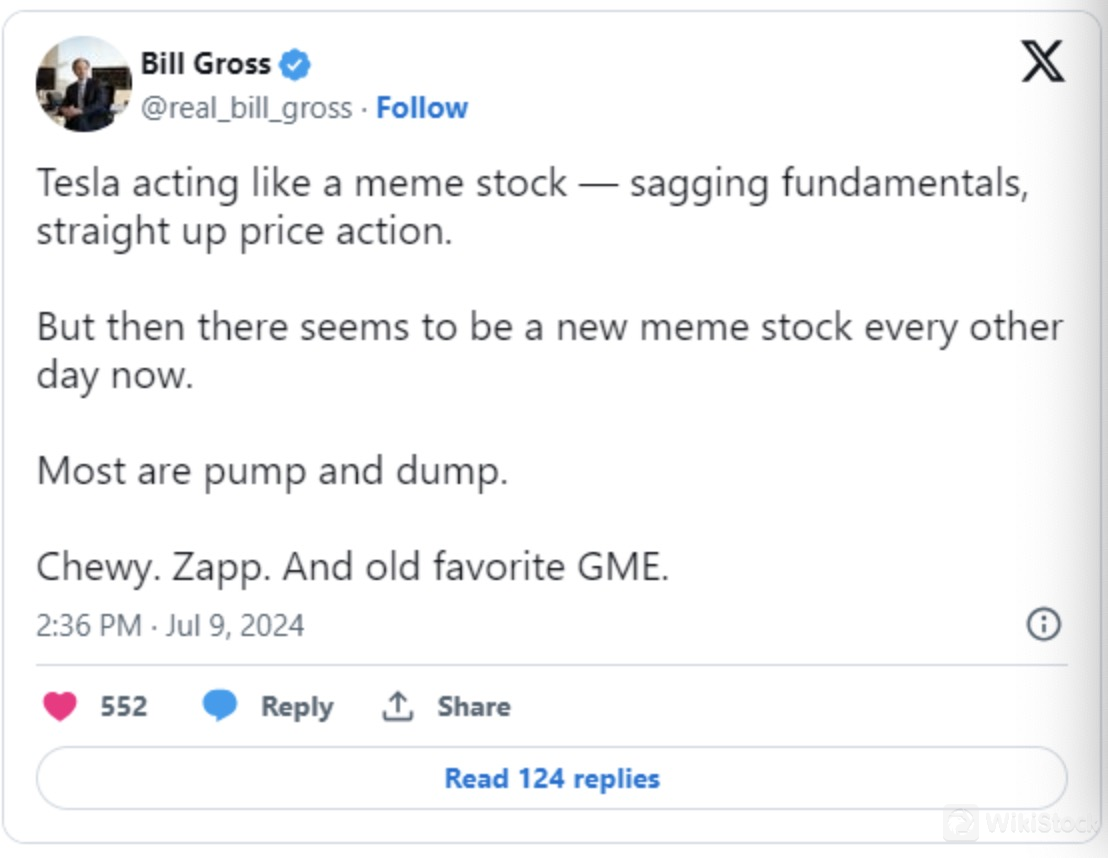The width and height of the screenshot is (1108, 858).
Task: Click the "Most are pump and dump." line
Action: (x=272, y=471)
